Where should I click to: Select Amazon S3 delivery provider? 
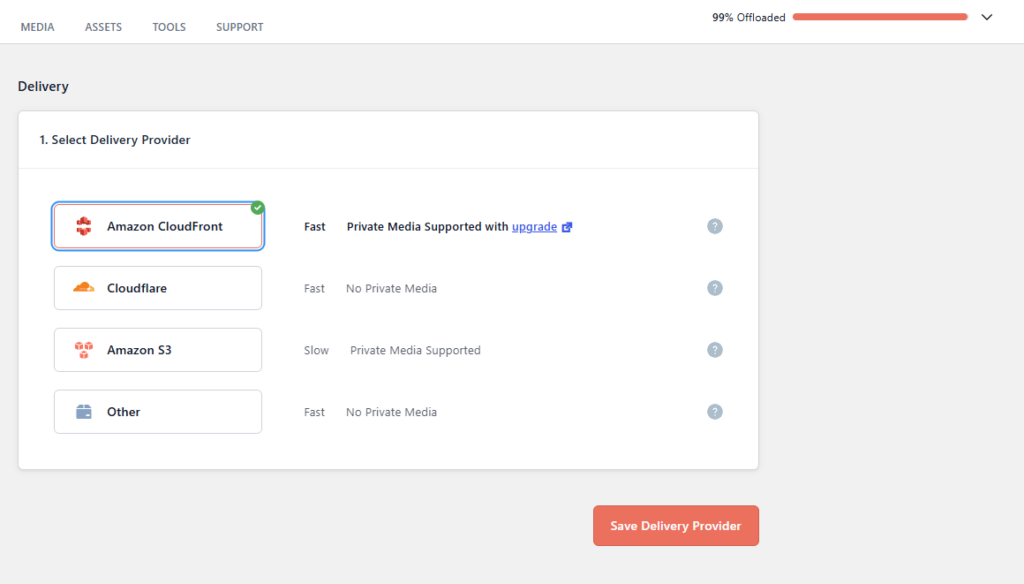pos(158,350)
